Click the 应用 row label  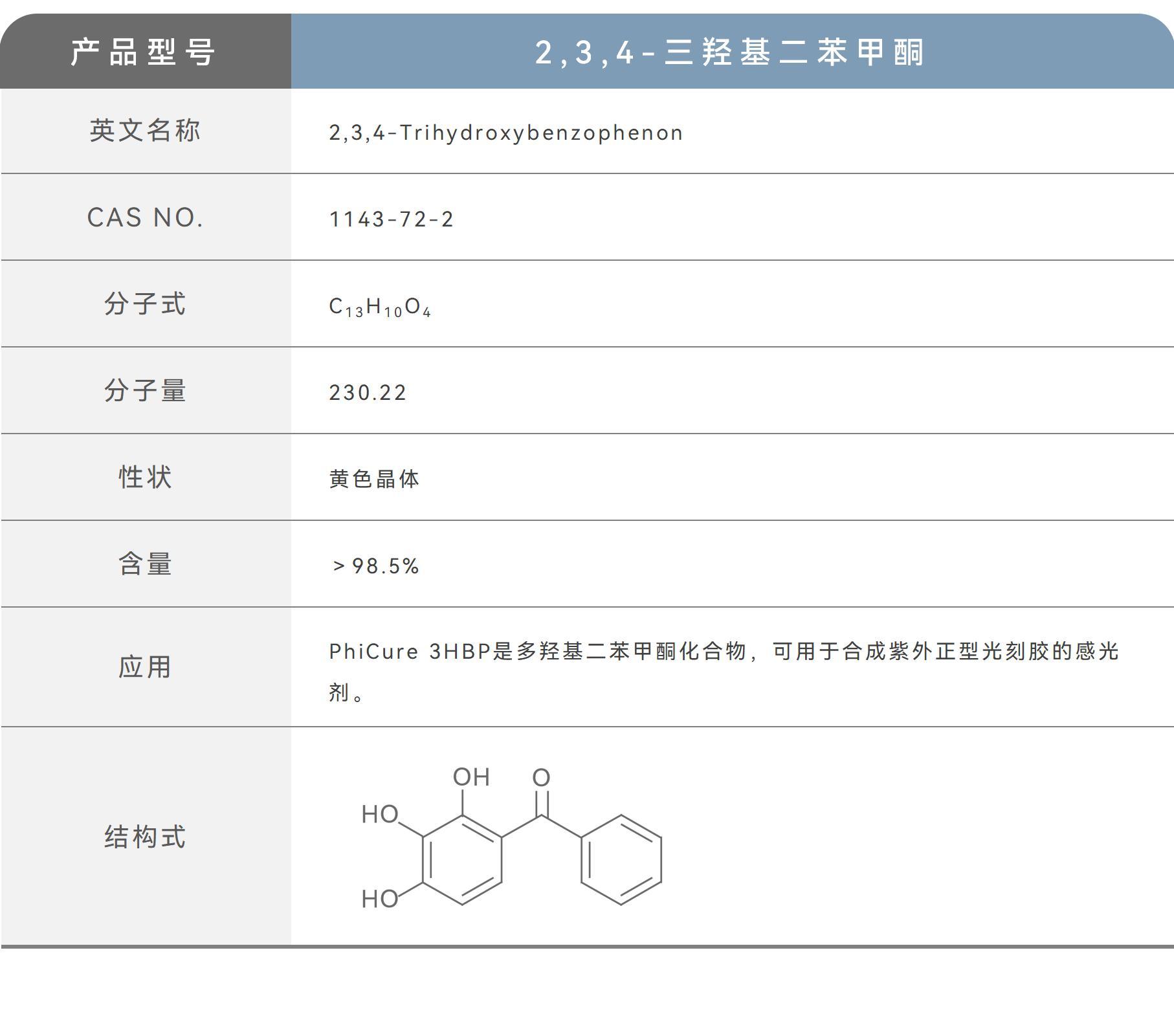point(146,673)
